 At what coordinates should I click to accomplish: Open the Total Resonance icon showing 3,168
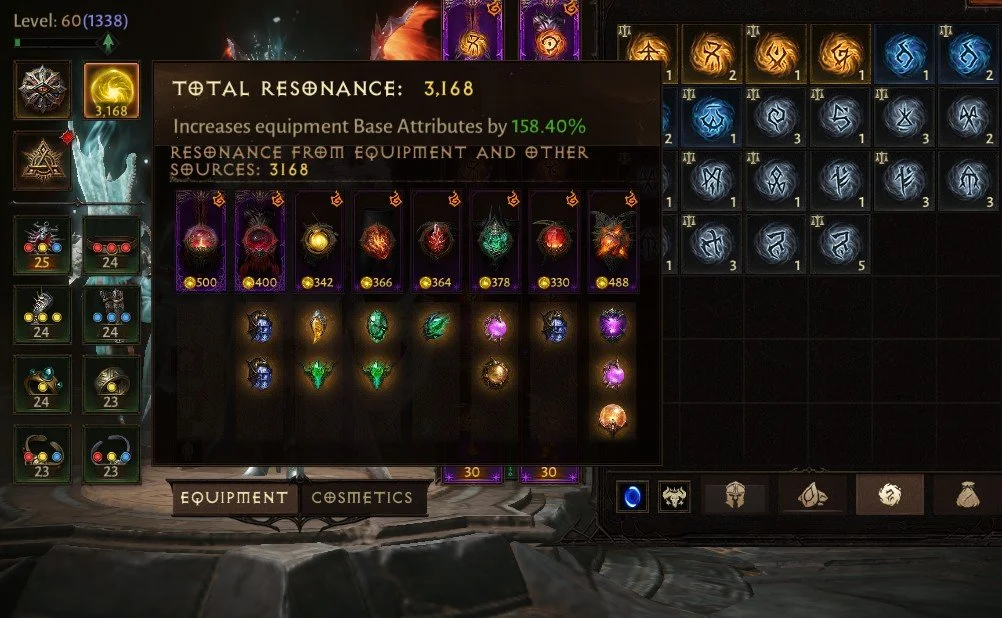click(x=111, y=90)
